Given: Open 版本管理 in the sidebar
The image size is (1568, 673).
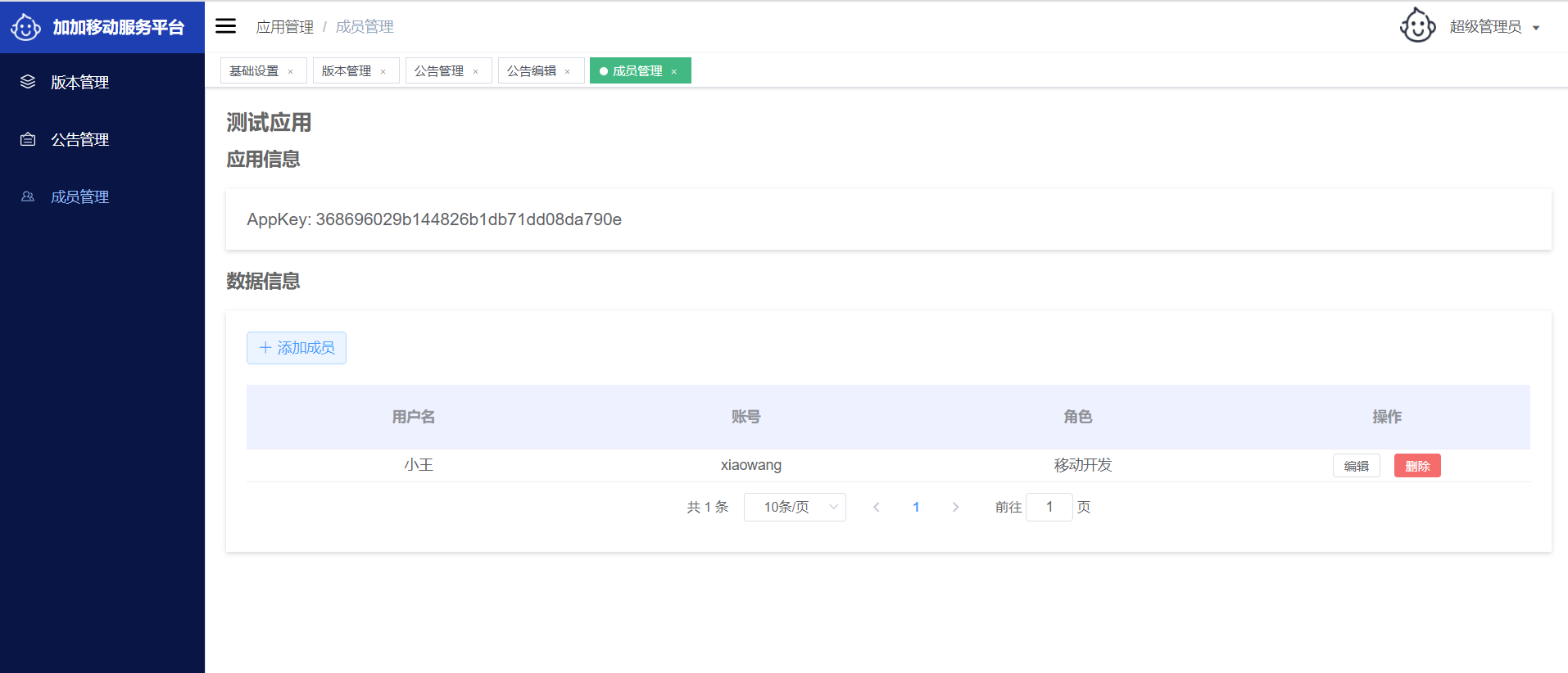Looking at the screenshot, I should pos(79,82).
